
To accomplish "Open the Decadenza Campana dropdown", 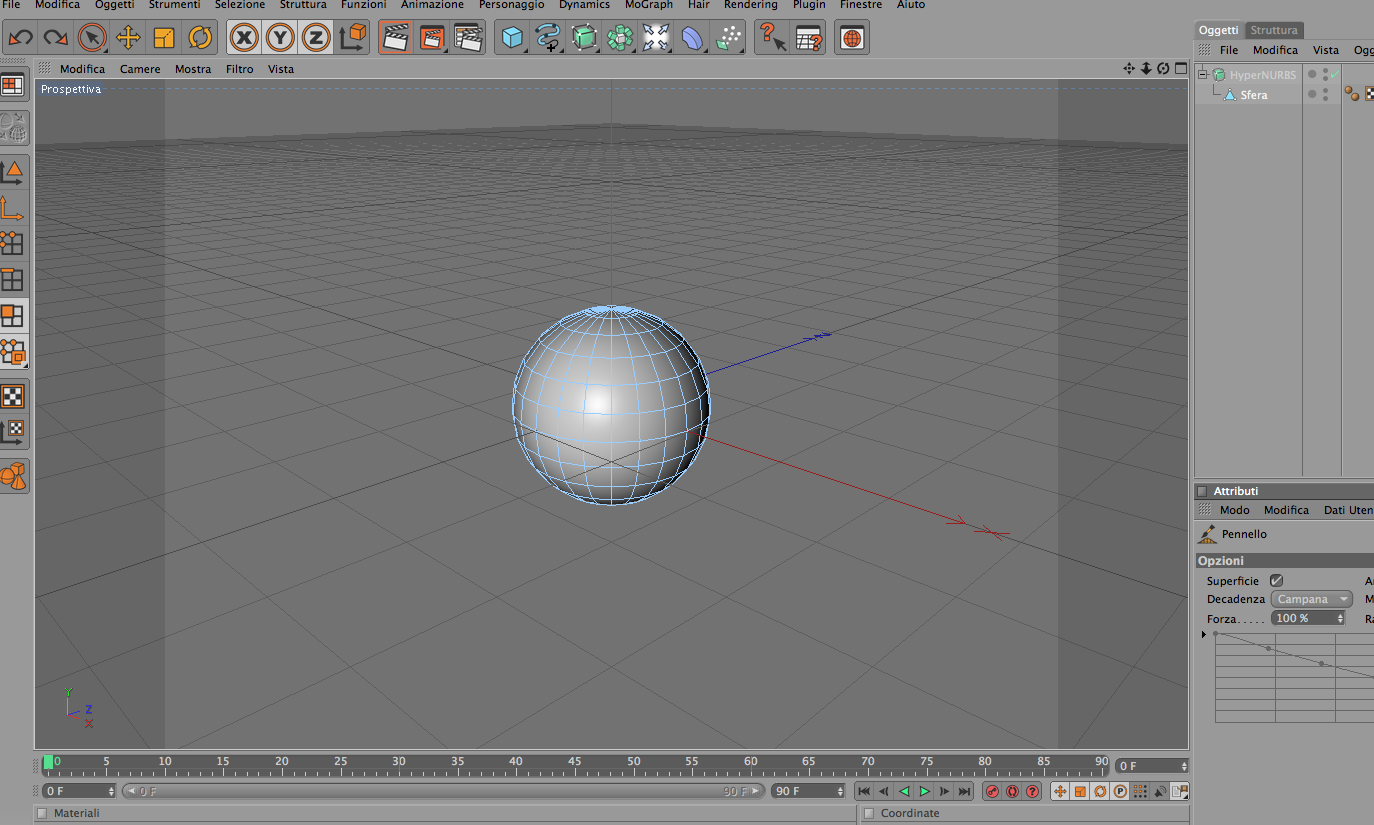I will tap(1311, 599).
